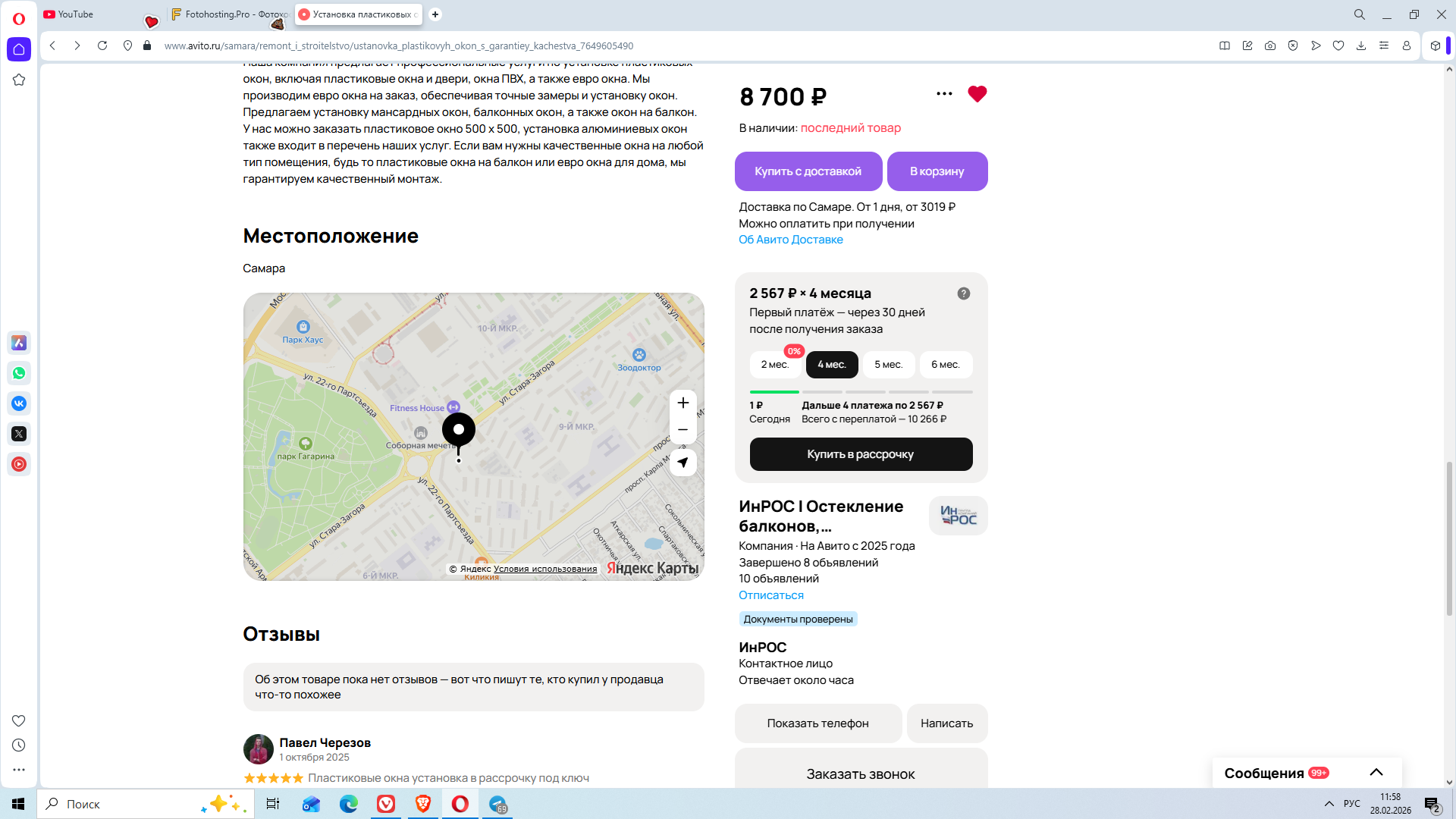The image size is (1456, 819).
Task: Click the map geolocation arrow icon
Action: coord(682,463)
